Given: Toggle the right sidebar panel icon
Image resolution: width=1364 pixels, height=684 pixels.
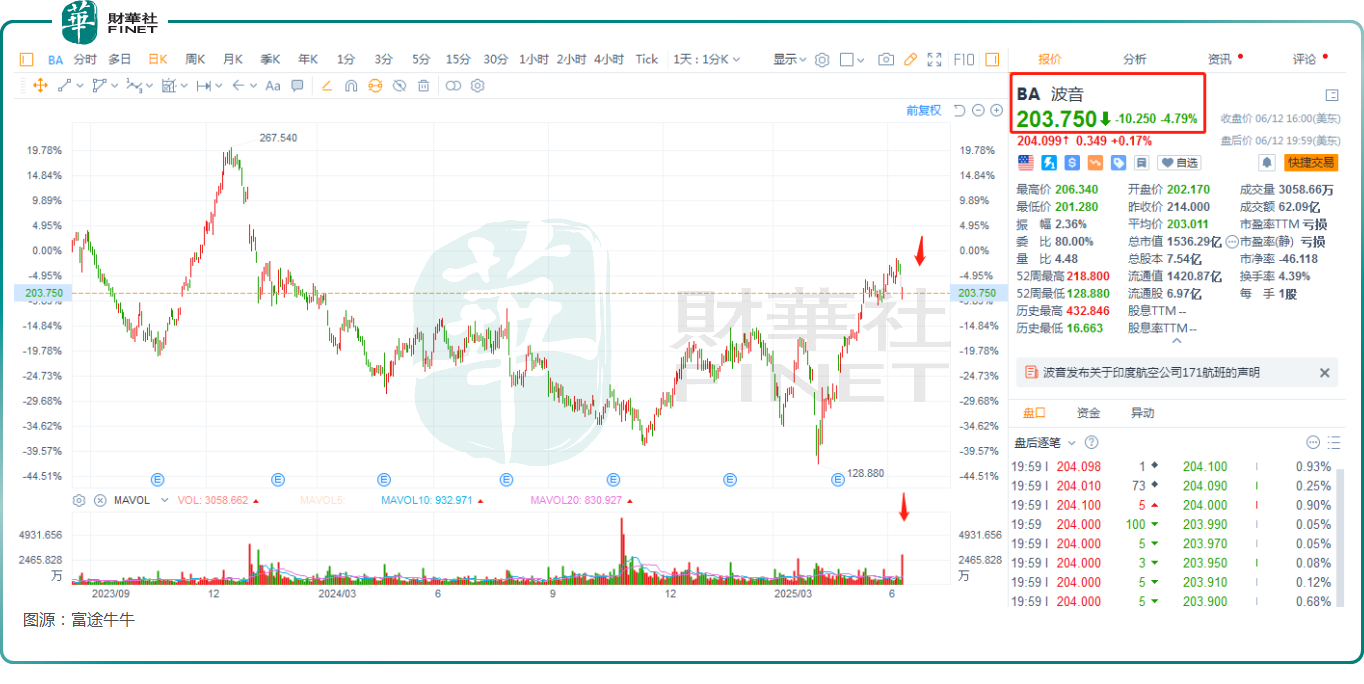Looking at the screenshot, I should (993, 60).
